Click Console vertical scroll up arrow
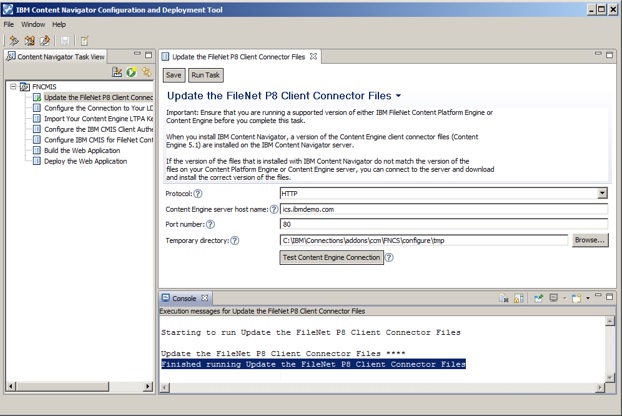 [x=610, y=321]
